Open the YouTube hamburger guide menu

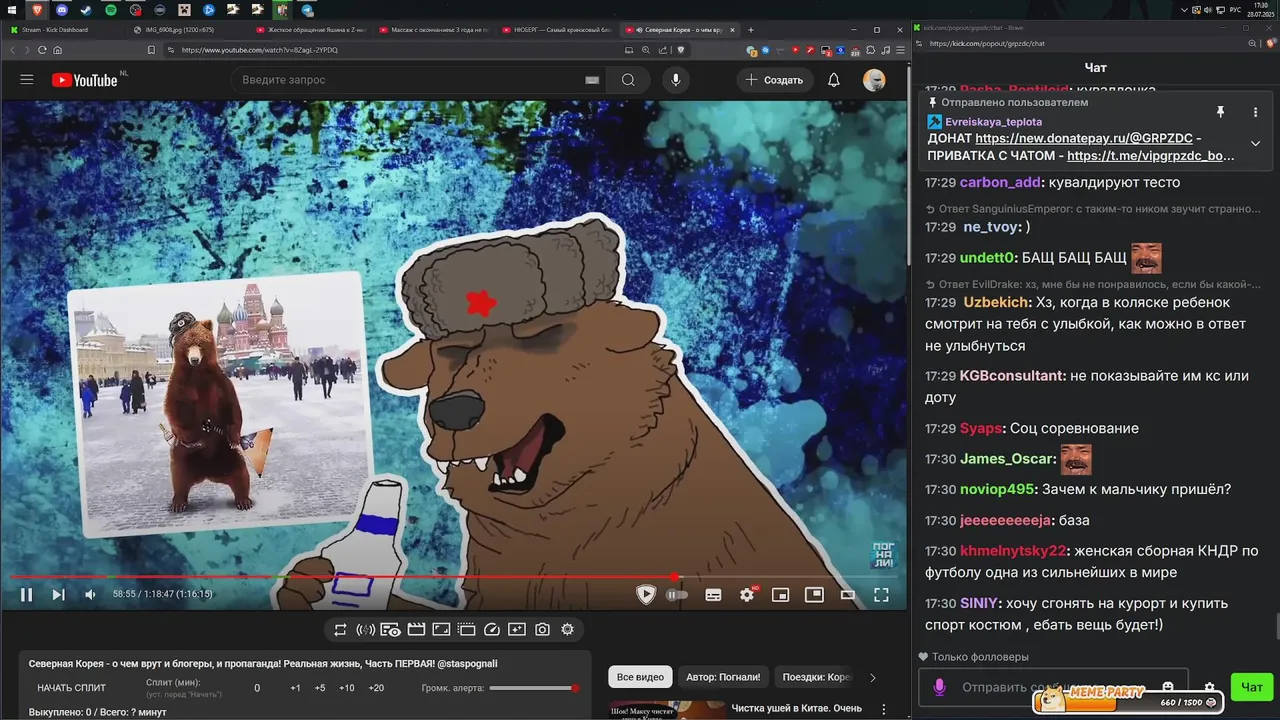click(x=27, y=80)
